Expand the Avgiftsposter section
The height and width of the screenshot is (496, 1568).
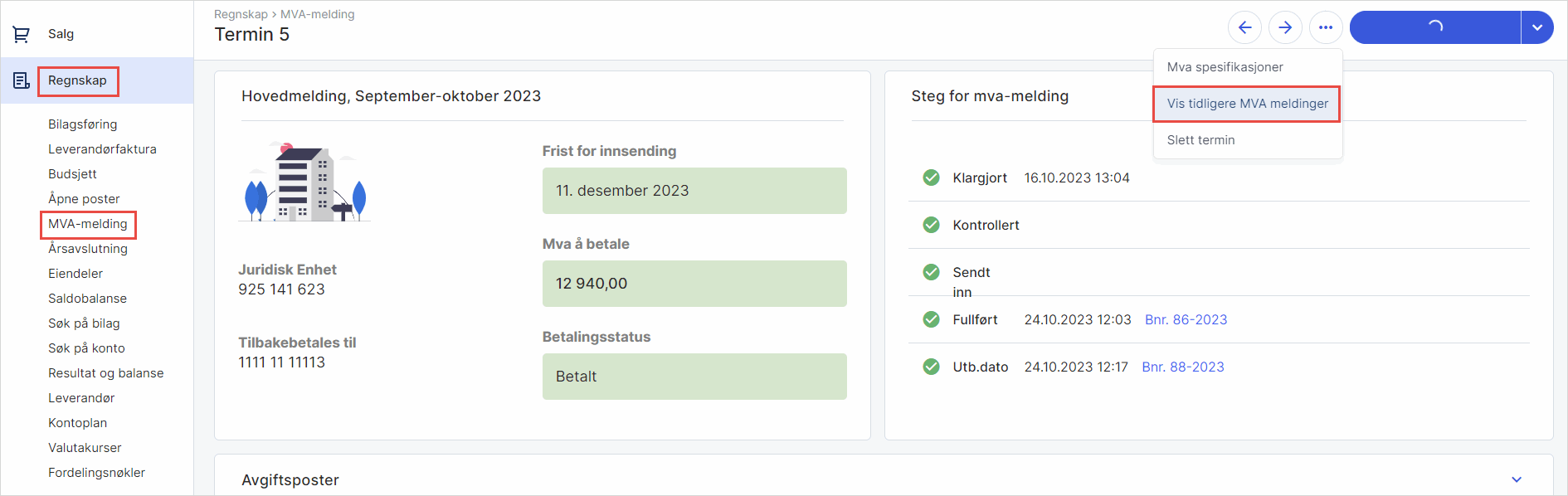1517,479
